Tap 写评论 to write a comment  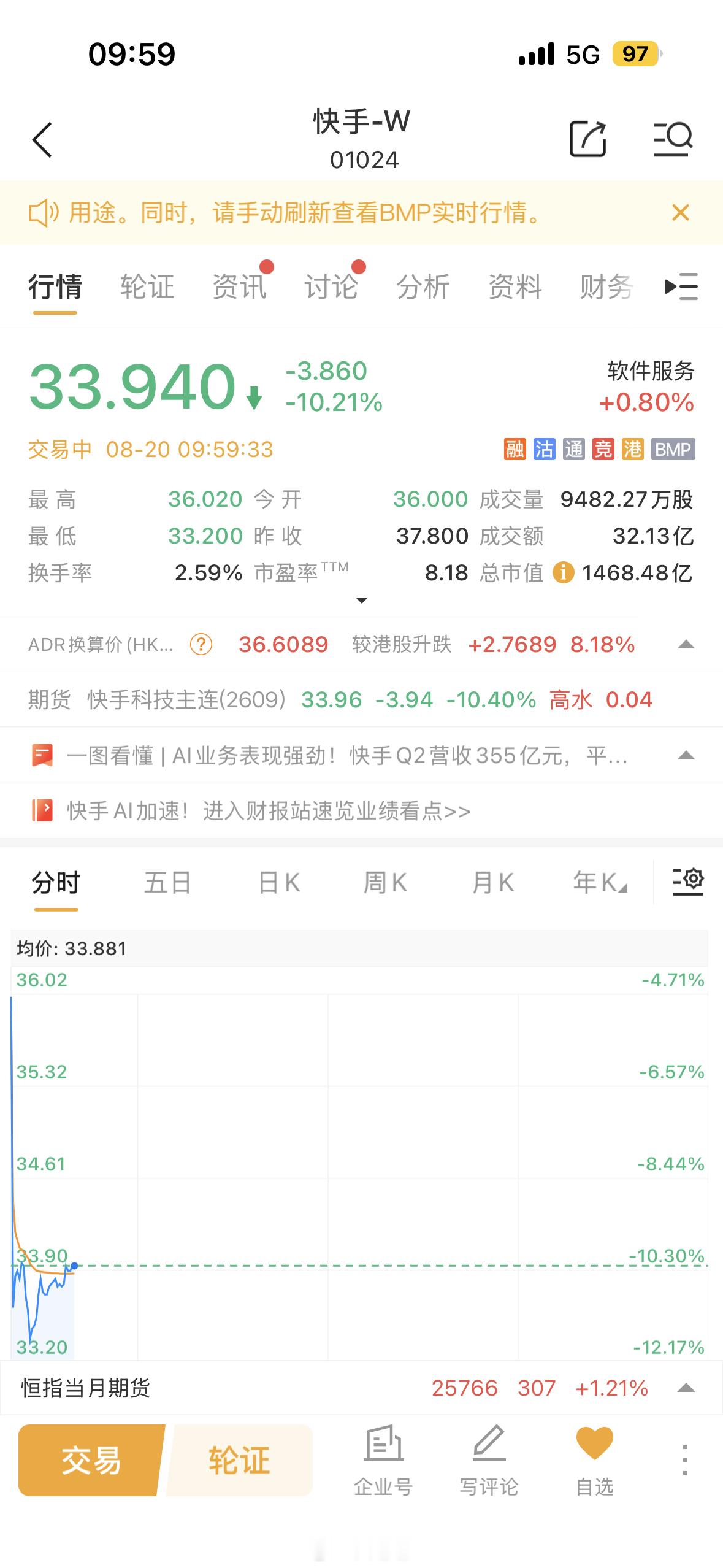[489, 1461]
